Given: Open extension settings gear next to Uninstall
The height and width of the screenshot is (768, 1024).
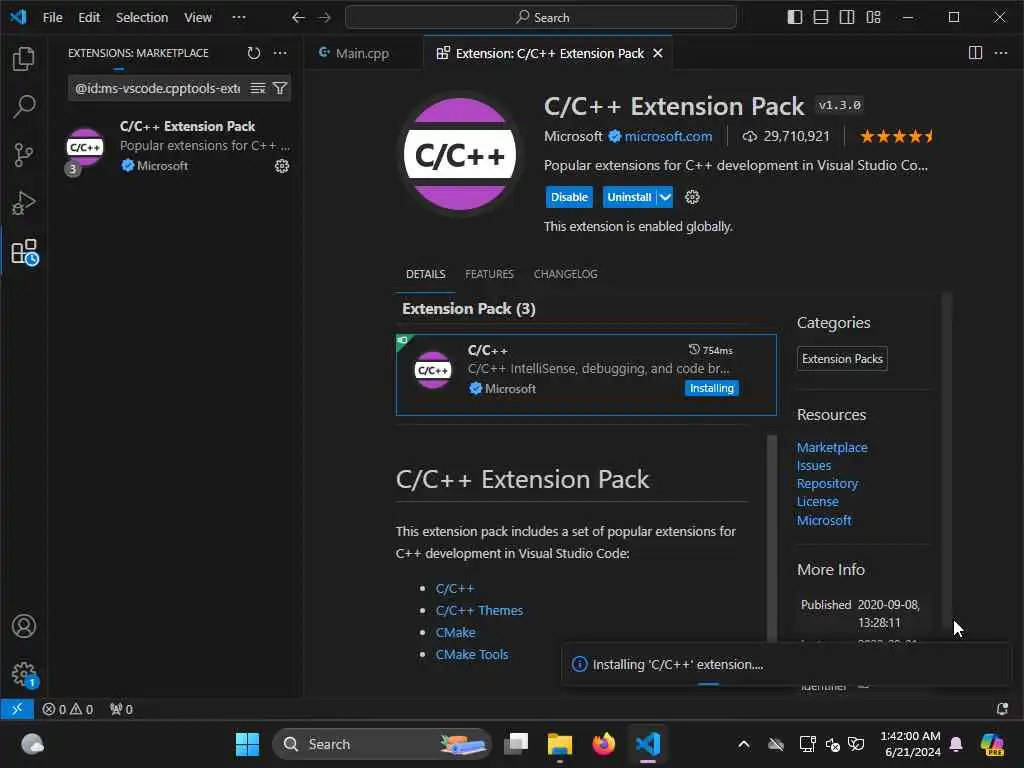Looking at the screenshot, I should 692,197.
